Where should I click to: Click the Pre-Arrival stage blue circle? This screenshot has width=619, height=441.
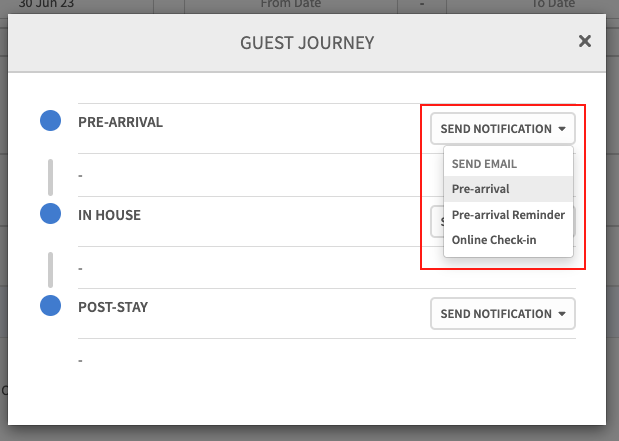click(50, 122)
